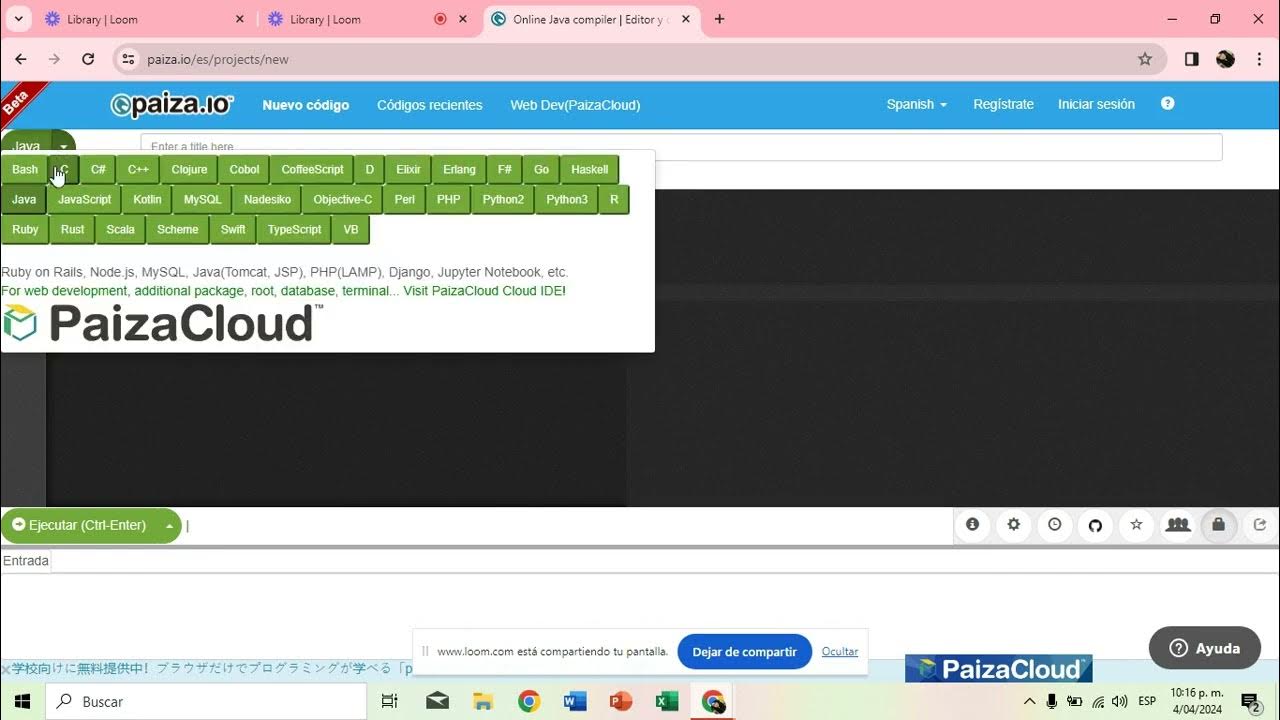The height and width of the screenshot is (720, 1280).
Task: Open Word from the taskbar
Action: click(575, 701)
